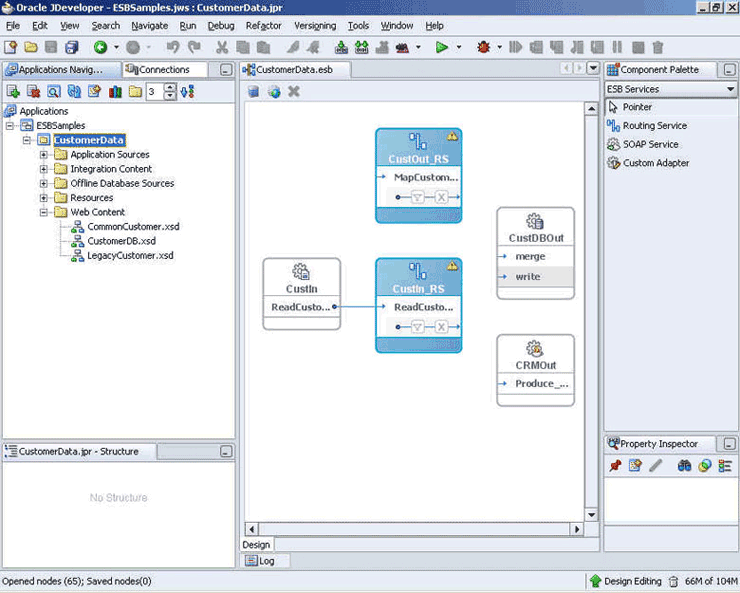Click the Save All toolbar icon
Viewport: 740px width, 593px height.
click(x=72, y=47)
